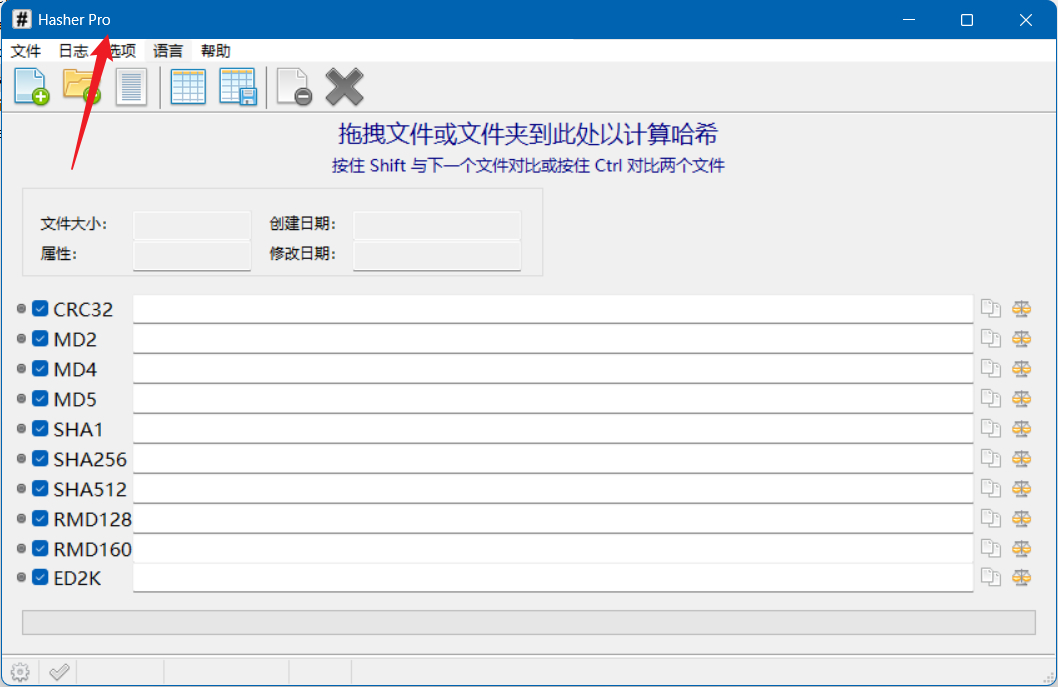Screen dimensions: 1058x687
Task: Compare the MD4 hash with scales icon
Action: tap(1022, 368)
